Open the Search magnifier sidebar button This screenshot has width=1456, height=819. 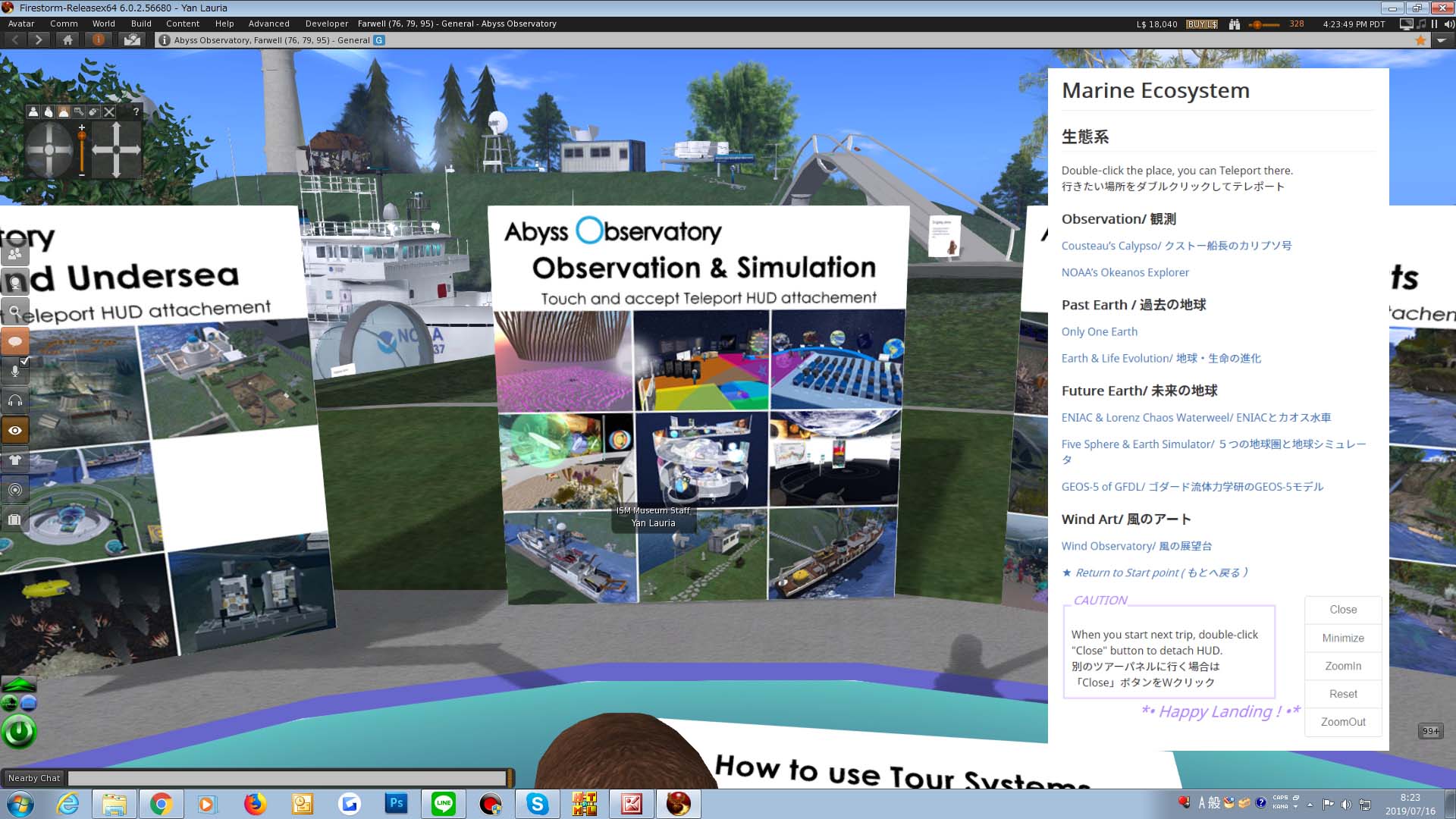(14, 312)
